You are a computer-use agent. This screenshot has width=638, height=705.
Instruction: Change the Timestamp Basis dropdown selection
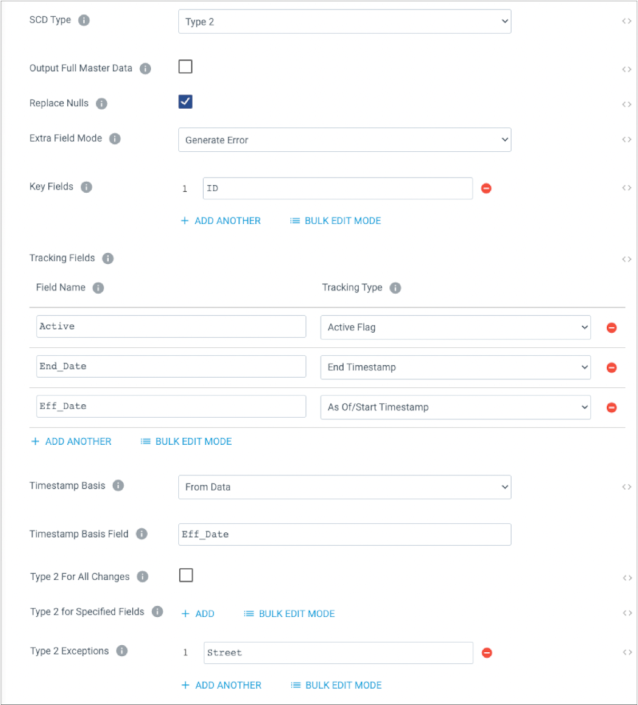point(344,487)
